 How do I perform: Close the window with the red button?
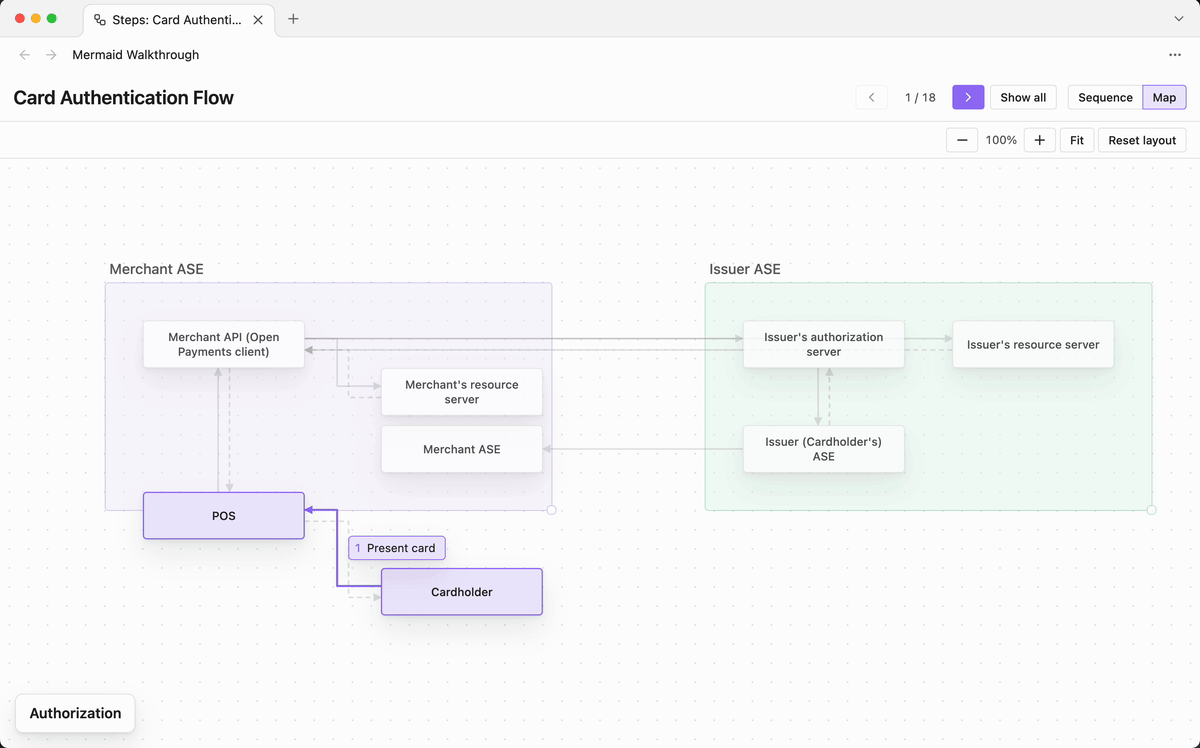[x=20, y=19]
